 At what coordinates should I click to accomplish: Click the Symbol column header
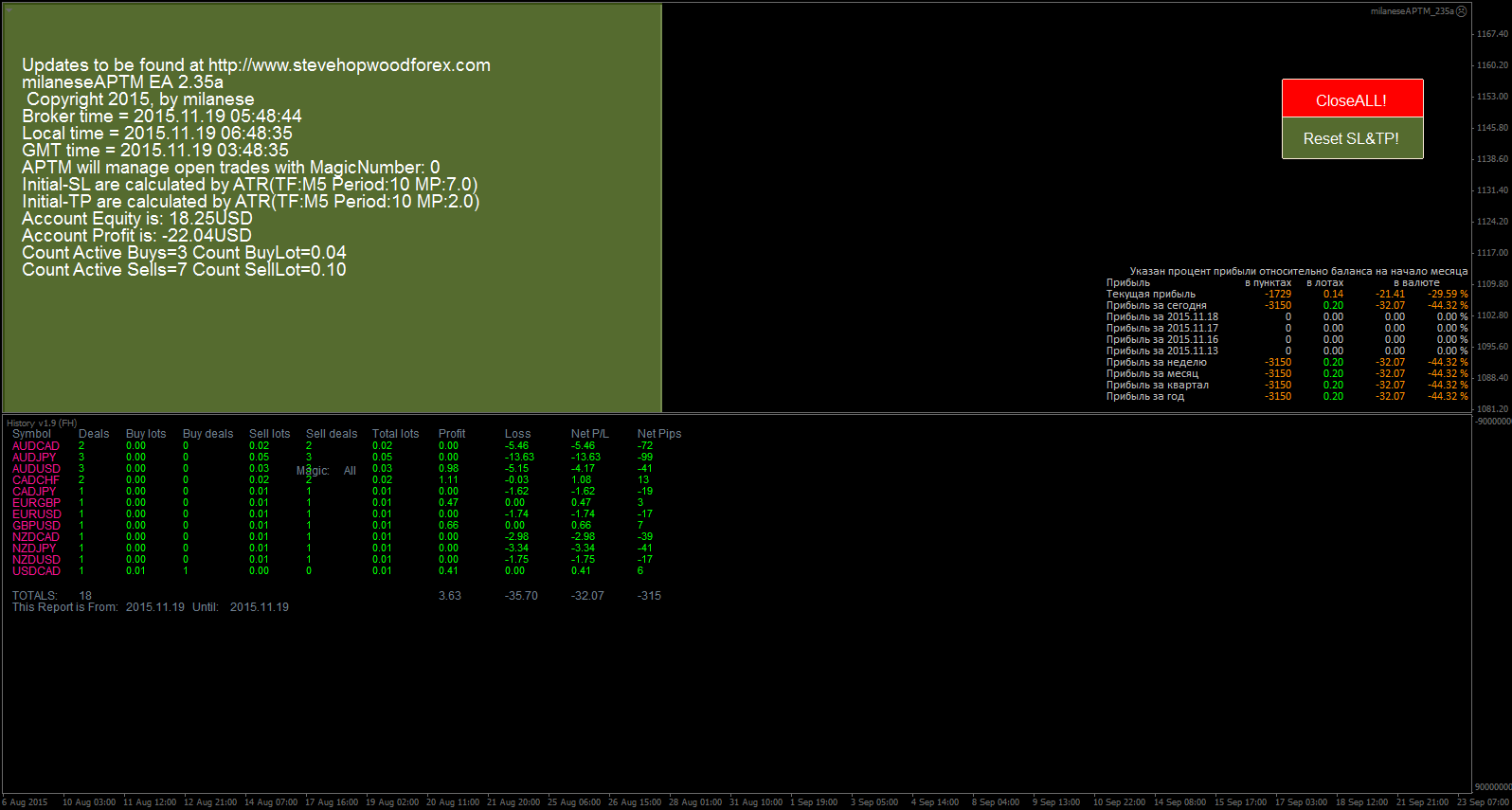(31, 434)
